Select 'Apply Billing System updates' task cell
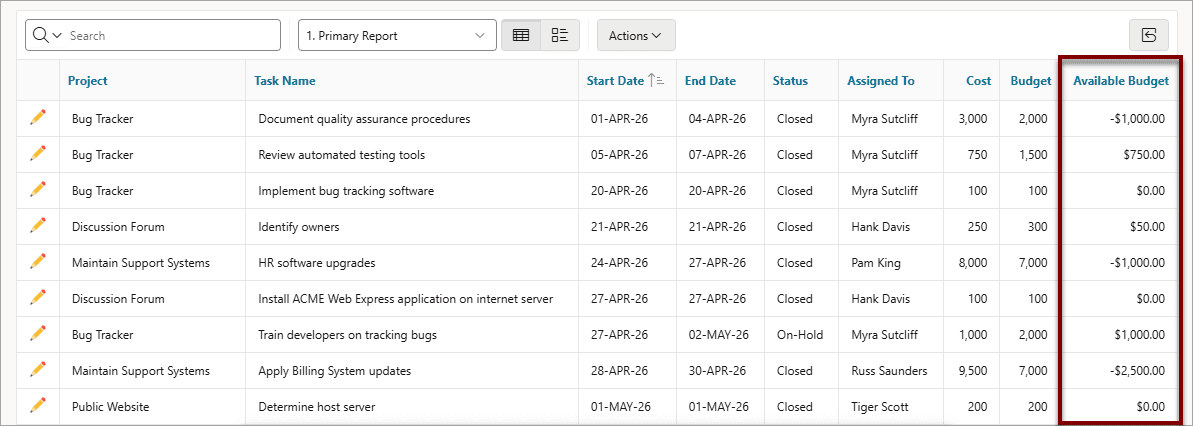 click(x=412, y=370)
